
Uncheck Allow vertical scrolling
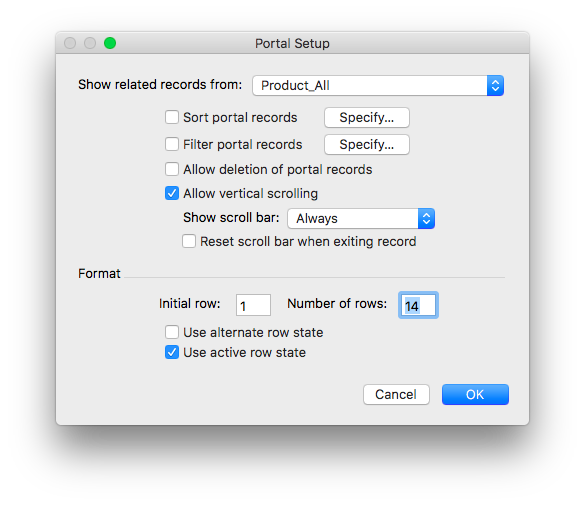tap(172, 193)
